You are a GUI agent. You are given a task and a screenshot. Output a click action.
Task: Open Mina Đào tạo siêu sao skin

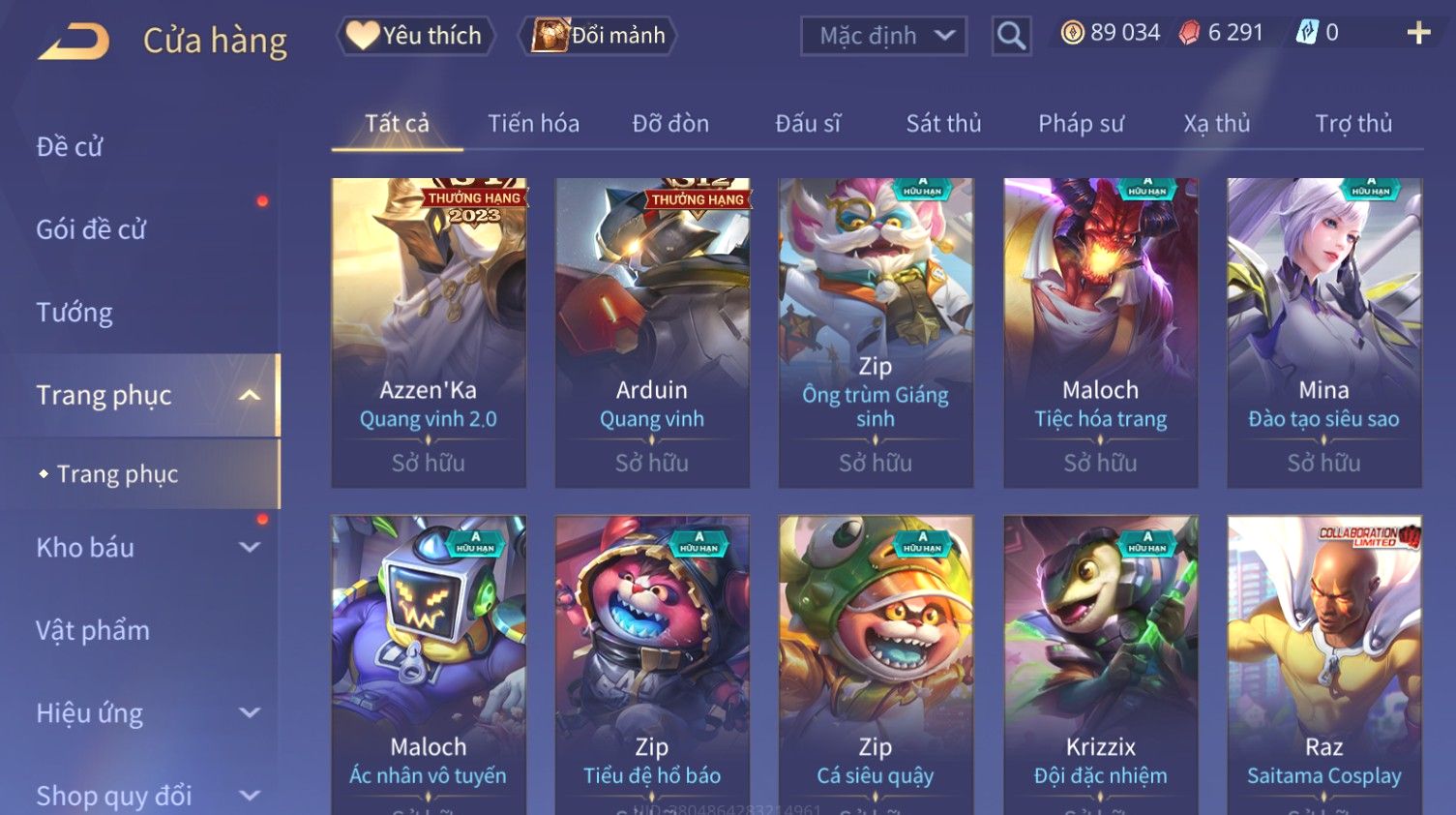1323,332
